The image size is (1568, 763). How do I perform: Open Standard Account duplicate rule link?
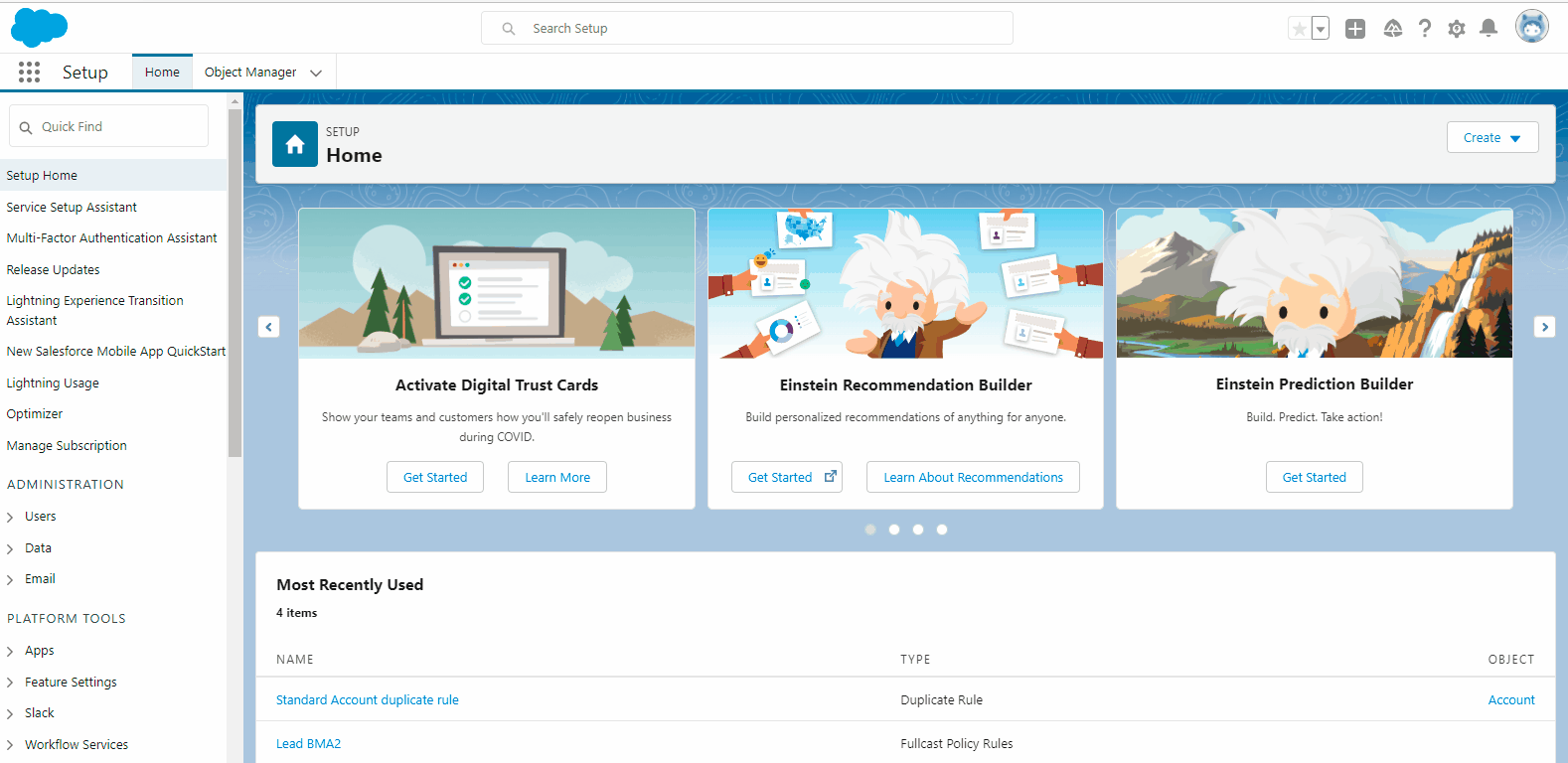(x=368, y=699)
